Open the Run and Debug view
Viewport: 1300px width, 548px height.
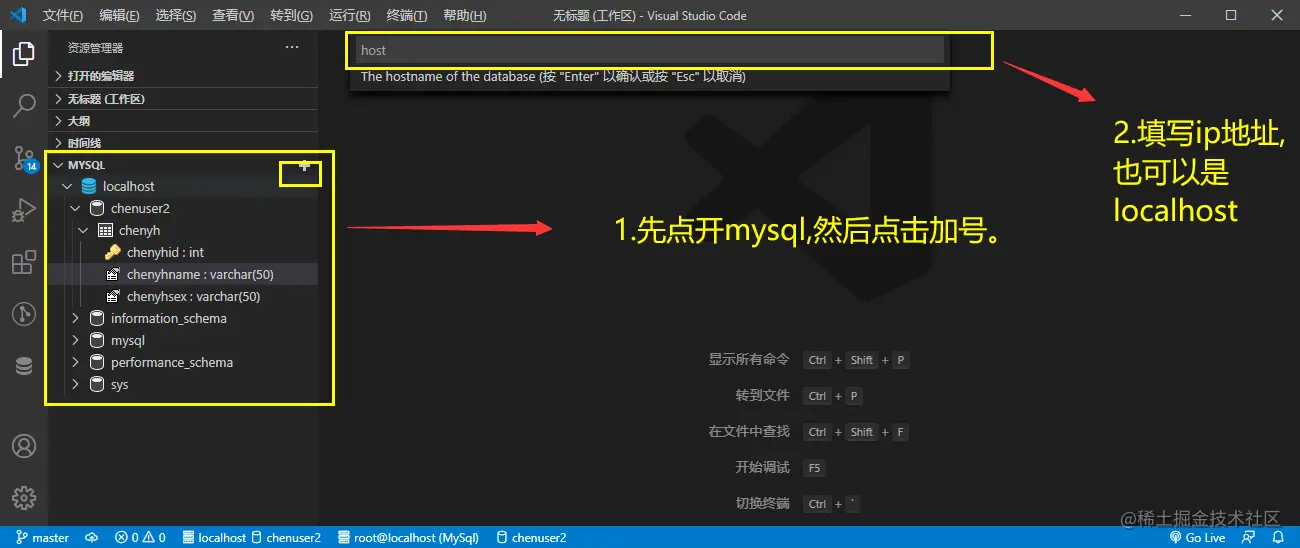tap(24, 210)
